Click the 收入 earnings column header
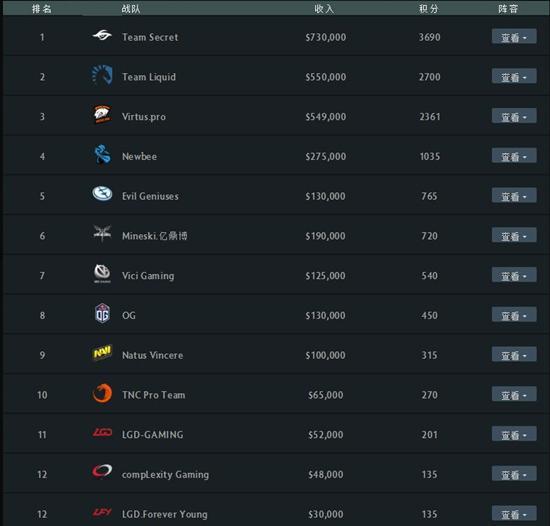 pos(324,9)
